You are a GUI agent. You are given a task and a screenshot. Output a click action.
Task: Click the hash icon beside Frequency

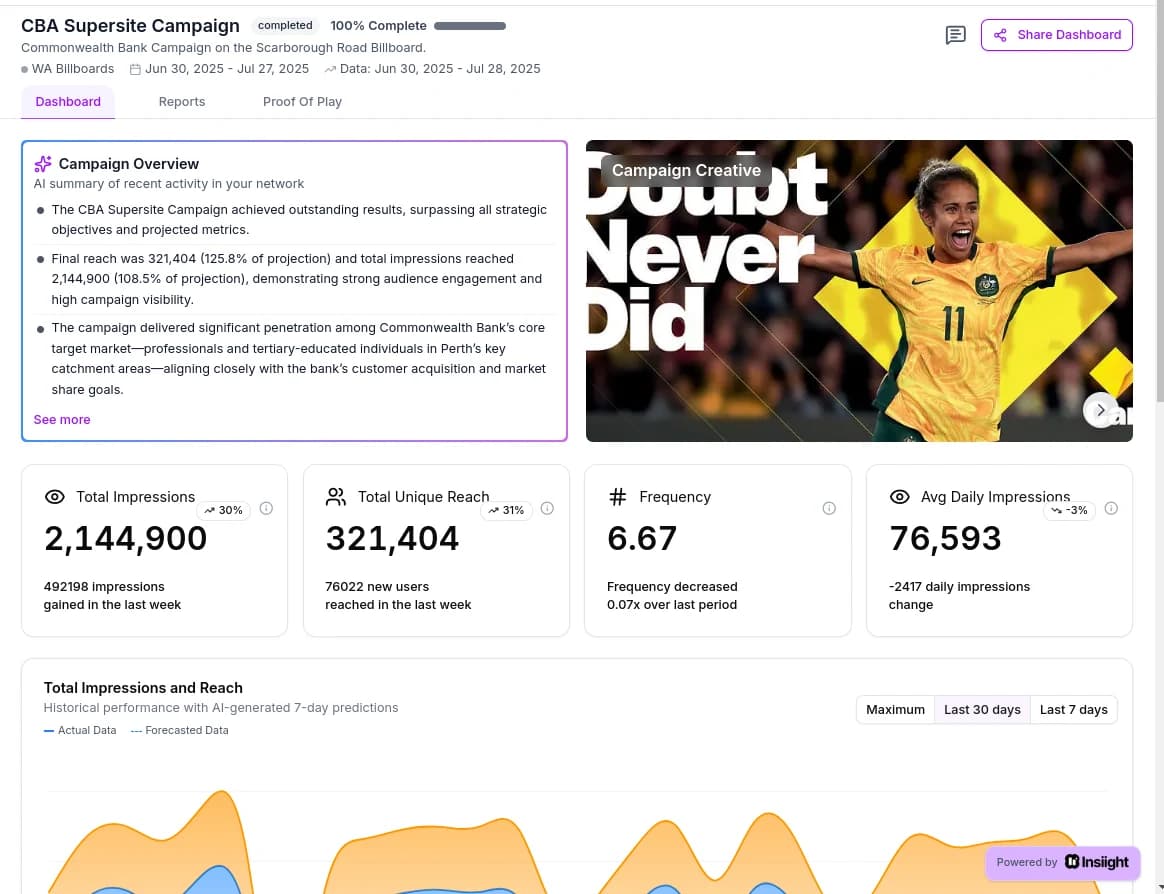pyautogui.click(x=617, y=497)
